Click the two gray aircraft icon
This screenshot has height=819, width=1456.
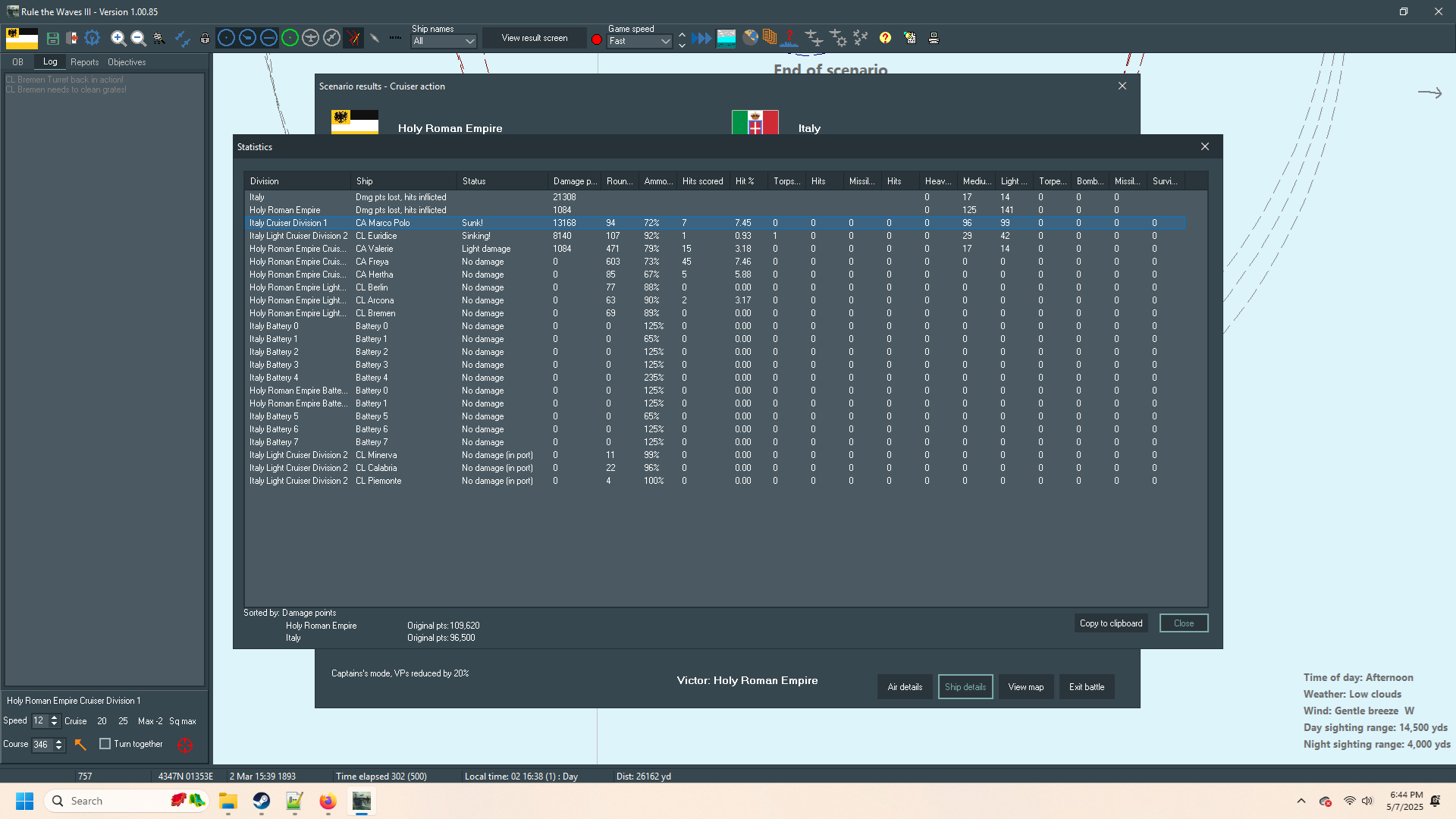point(814,38)
